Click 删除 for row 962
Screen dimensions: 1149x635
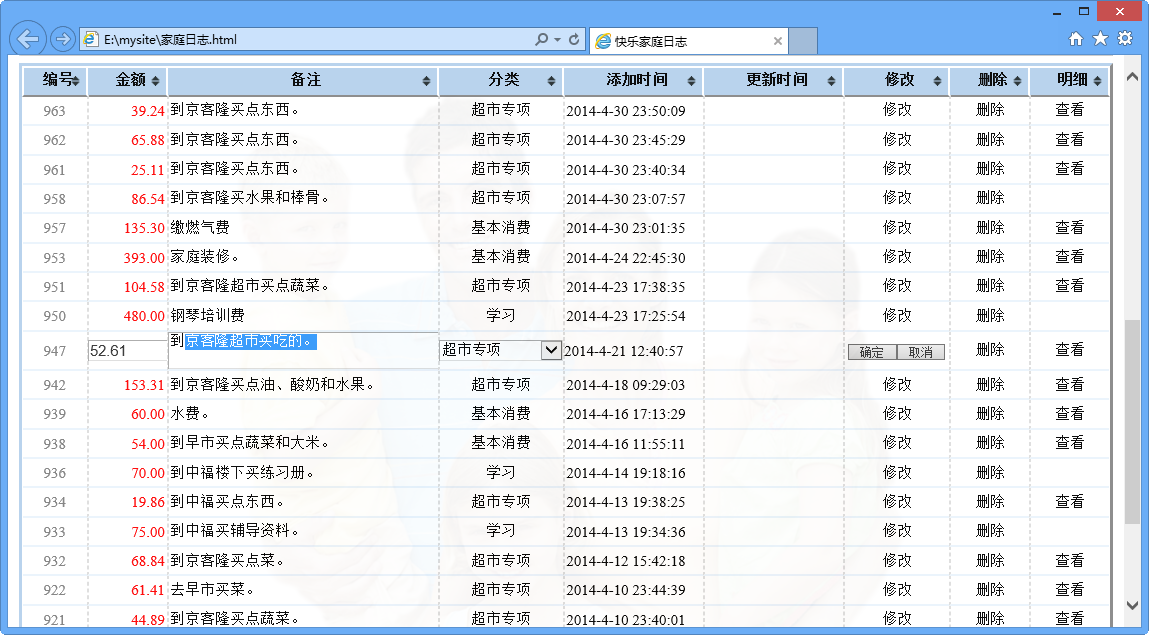pyautogui.click(x=990, y=139)
